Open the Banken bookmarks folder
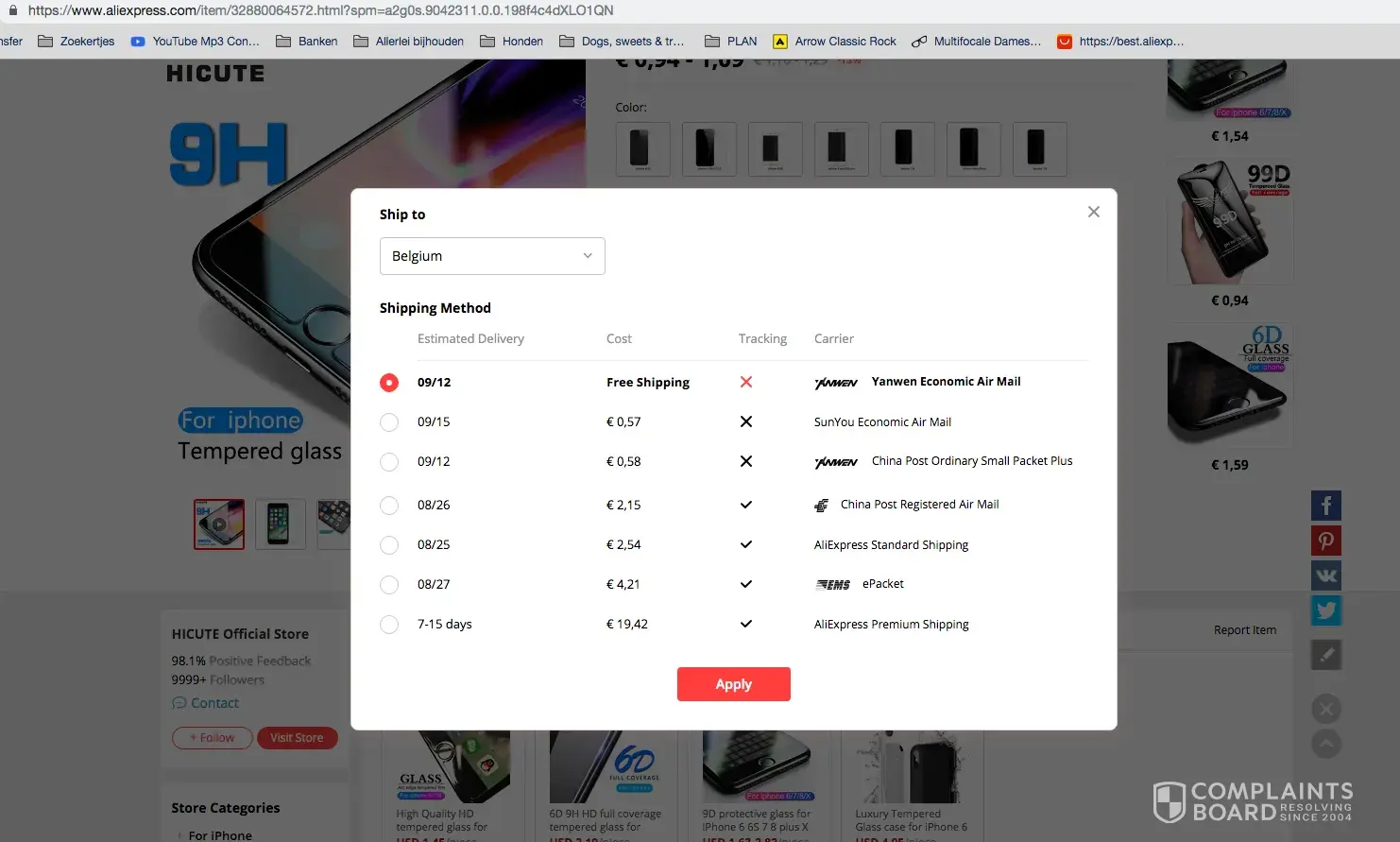The height and width of the screenshot is (842, 1400). tap(307, 42)
